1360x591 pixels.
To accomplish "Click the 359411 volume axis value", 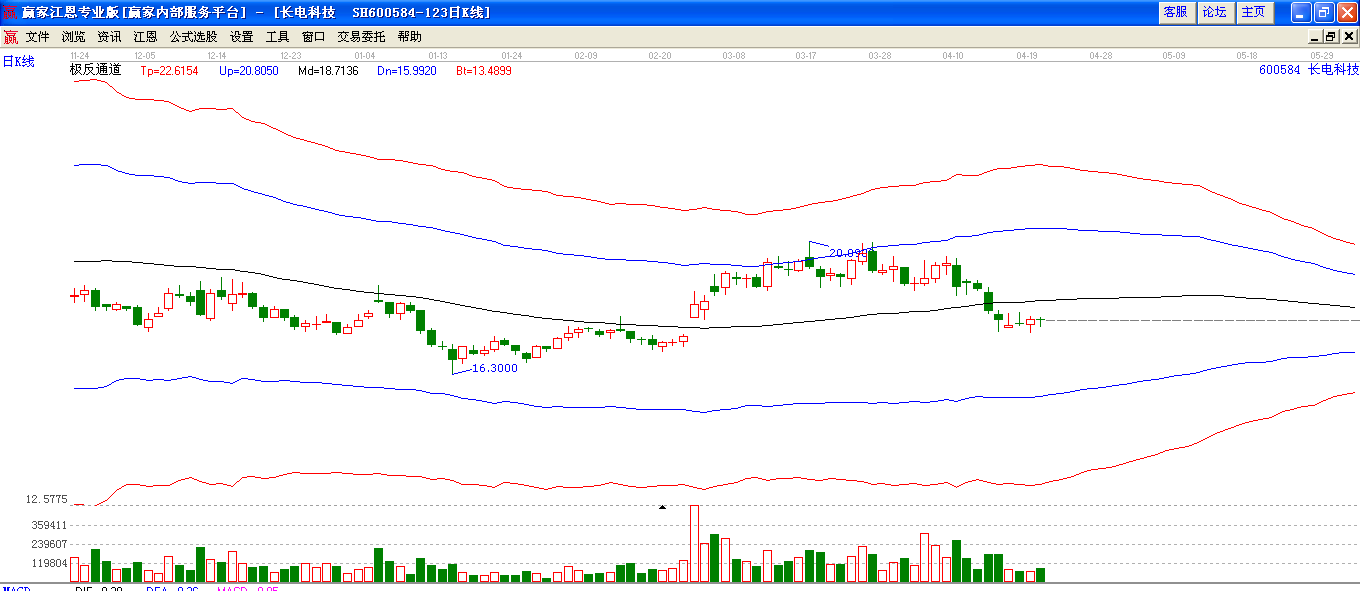I will (x=48, y=525).
